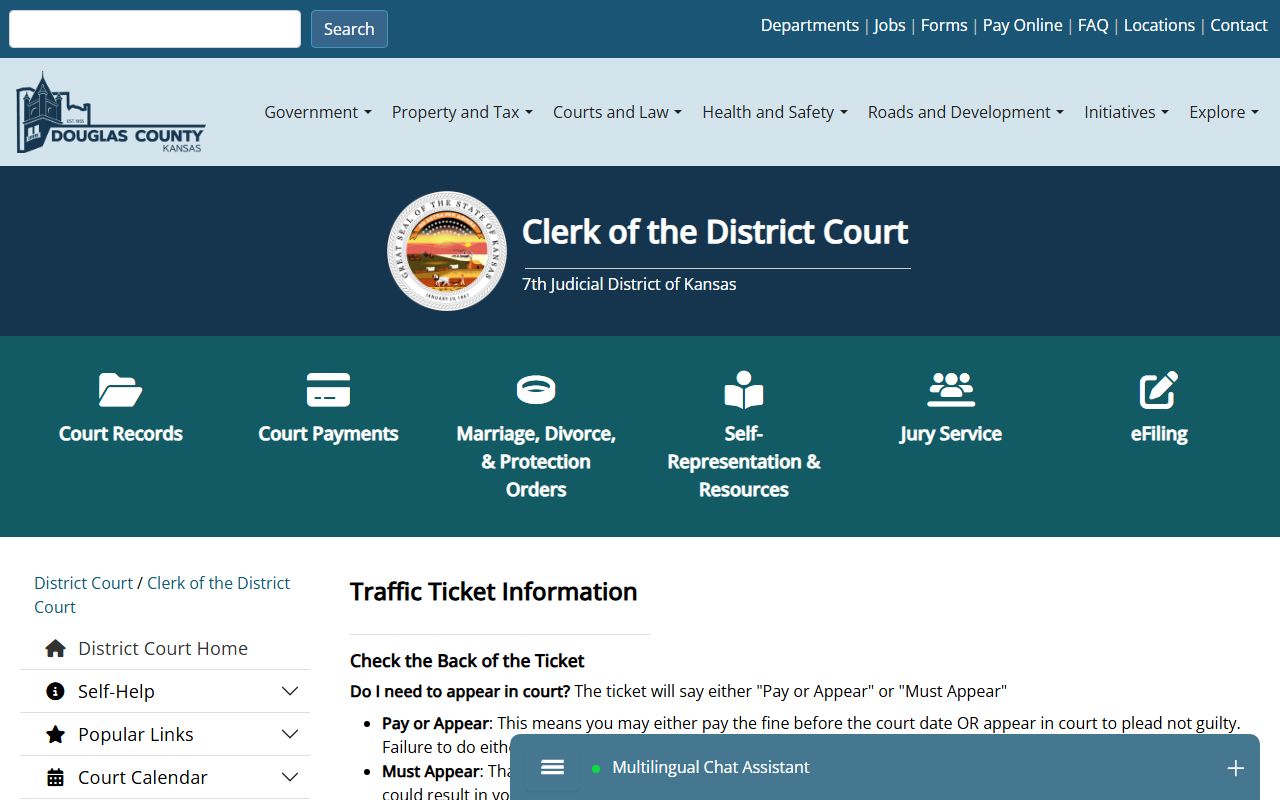The width and height of the screenshot is (1280, 800).
Task: Open Roads and Development dropdown
Action: [x=966, y=112]
